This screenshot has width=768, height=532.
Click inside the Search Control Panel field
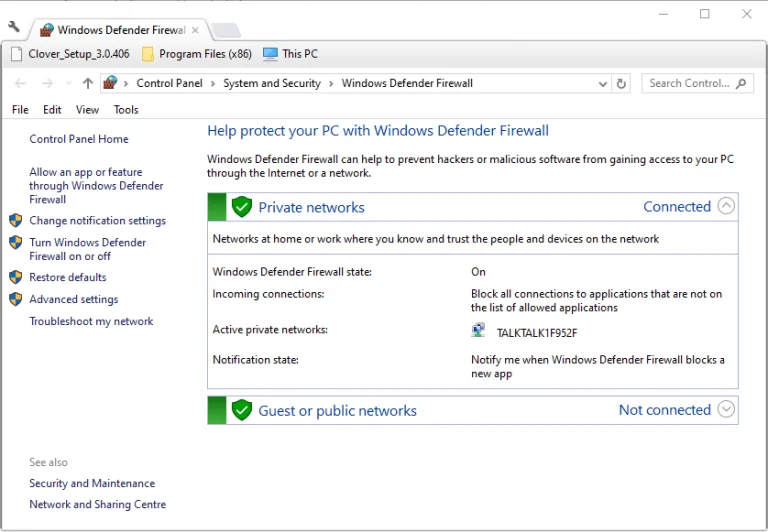pos(688,84)
